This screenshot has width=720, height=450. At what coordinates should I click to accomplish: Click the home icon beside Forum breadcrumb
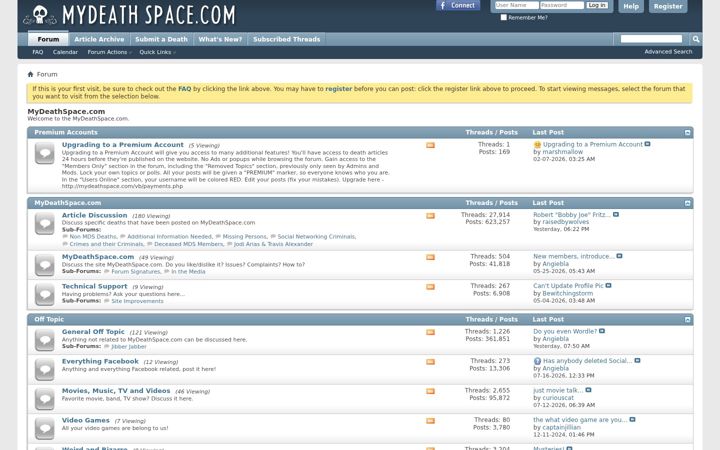pyautogui.click(x=30, y=74)
